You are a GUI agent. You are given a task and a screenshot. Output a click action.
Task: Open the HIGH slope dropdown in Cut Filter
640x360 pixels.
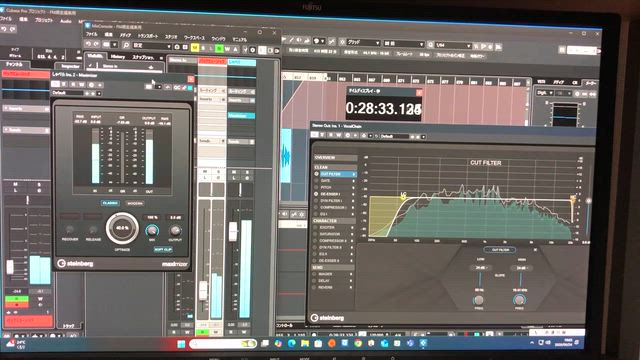[x=521, y=268]
